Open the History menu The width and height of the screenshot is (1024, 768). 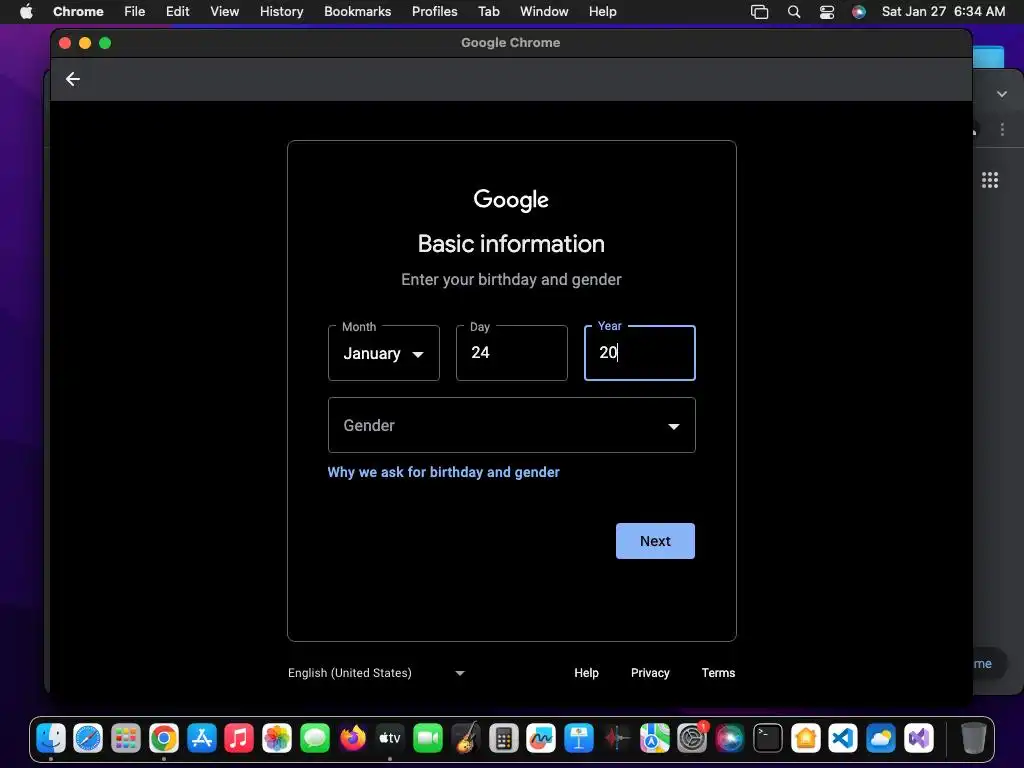coord(281,12)
